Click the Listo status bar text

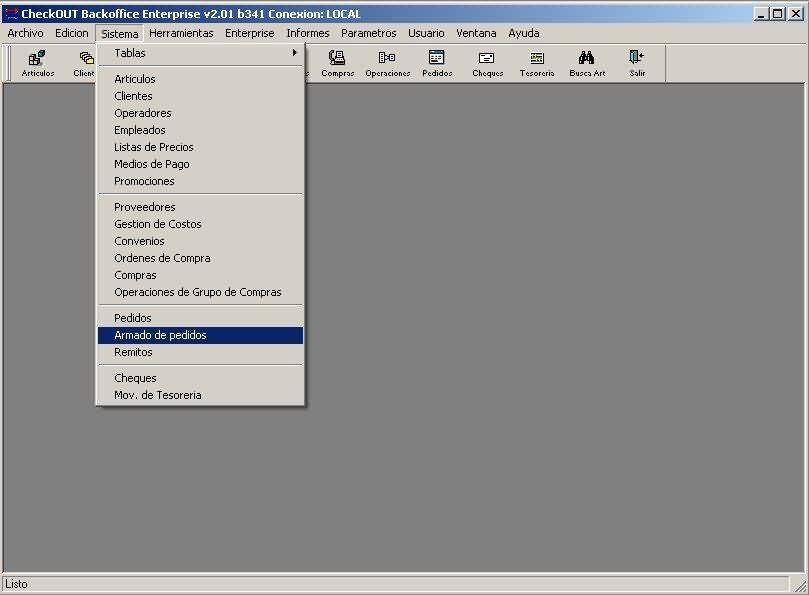(17, 584)
